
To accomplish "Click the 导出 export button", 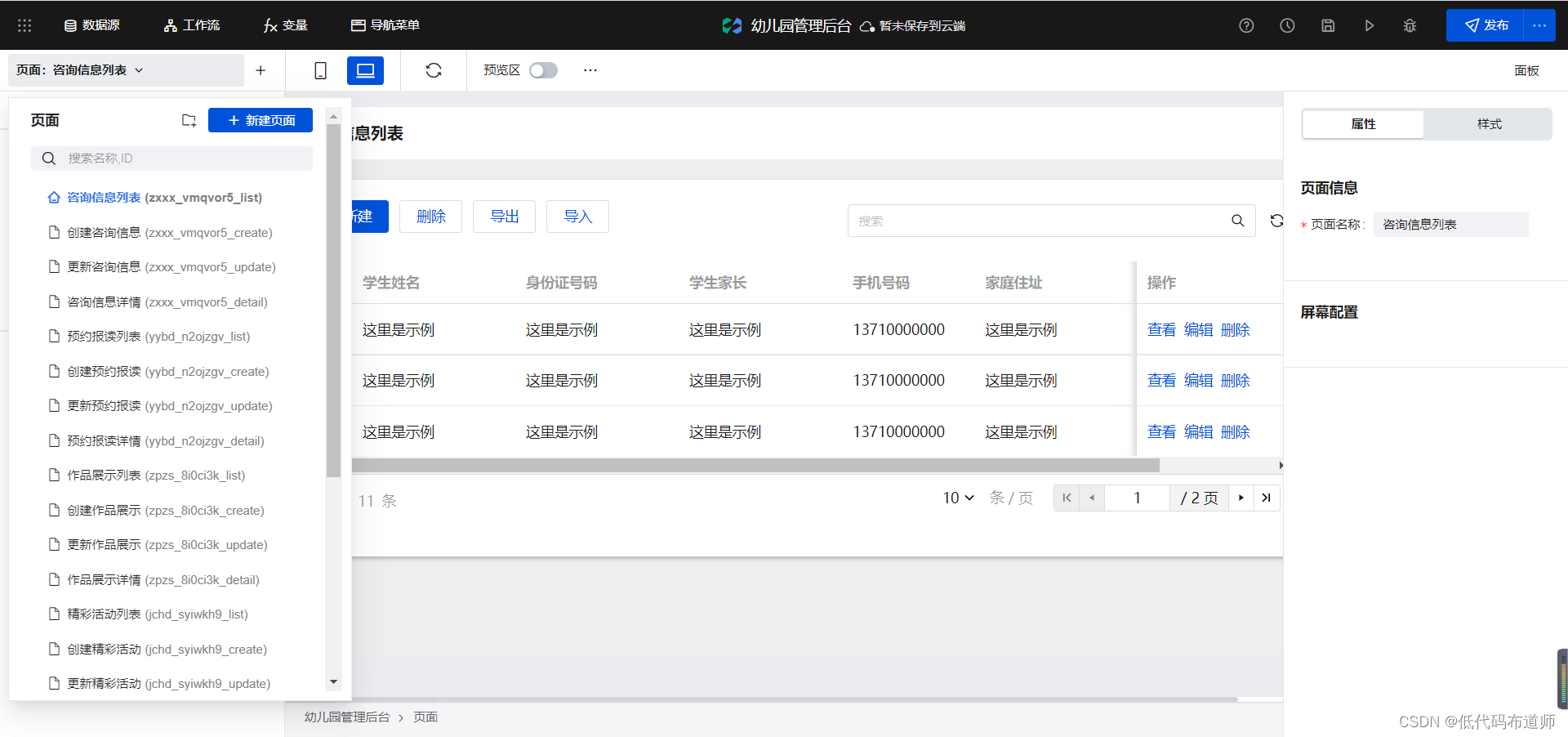I will coord(504,217).
